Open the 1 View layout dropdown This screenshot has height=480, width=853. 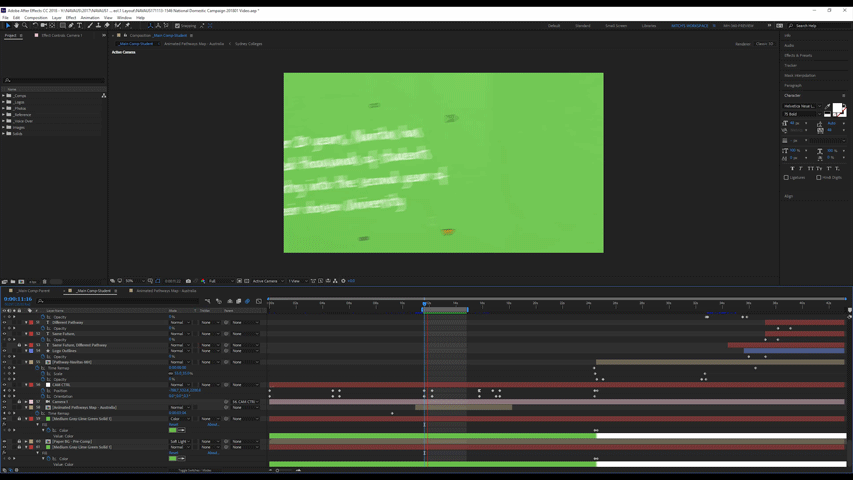click(296, 281)
